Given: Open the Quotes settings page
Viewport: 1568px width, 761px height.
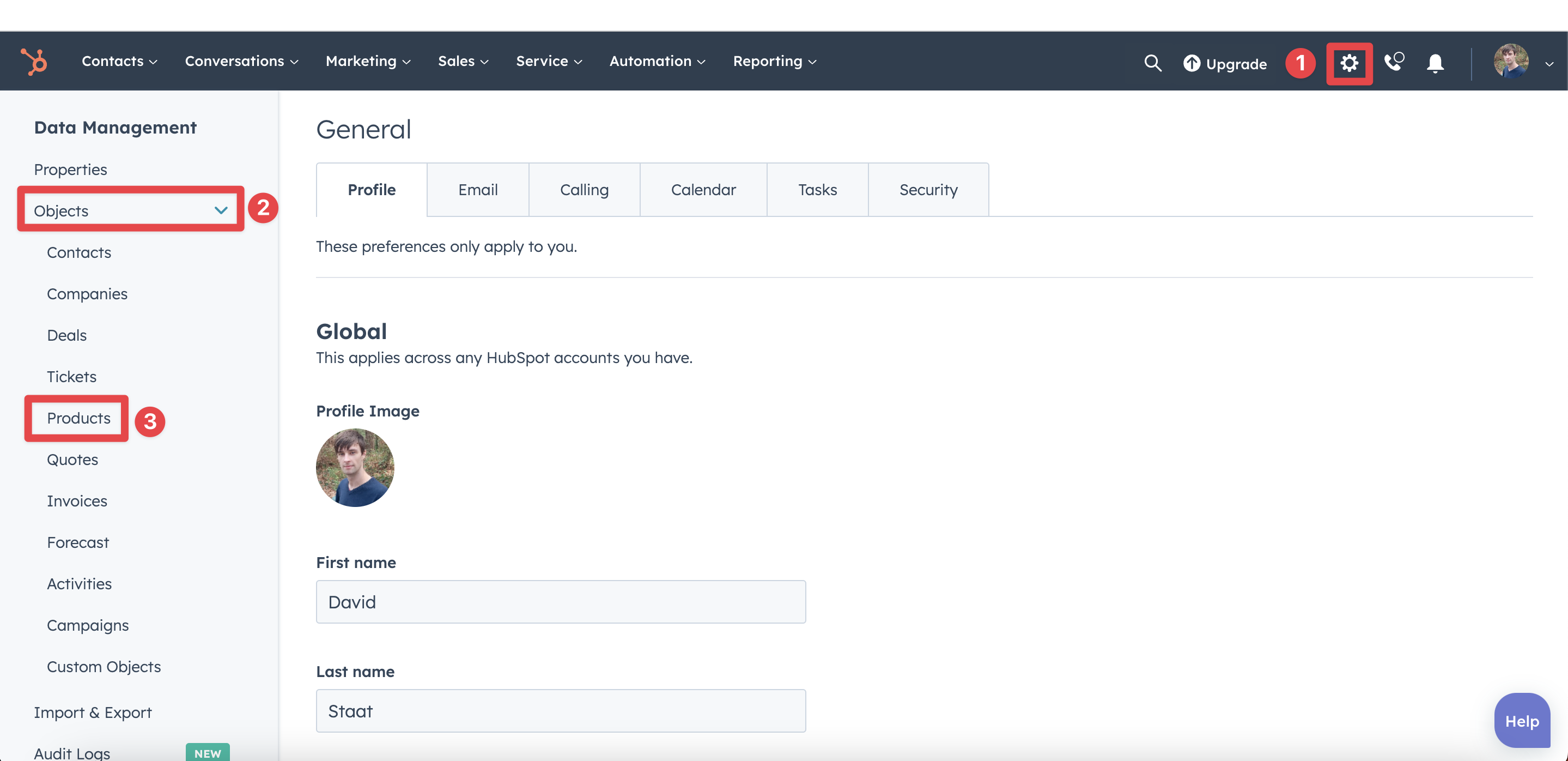Looking at the screenshot, I should tap(71, 459).
